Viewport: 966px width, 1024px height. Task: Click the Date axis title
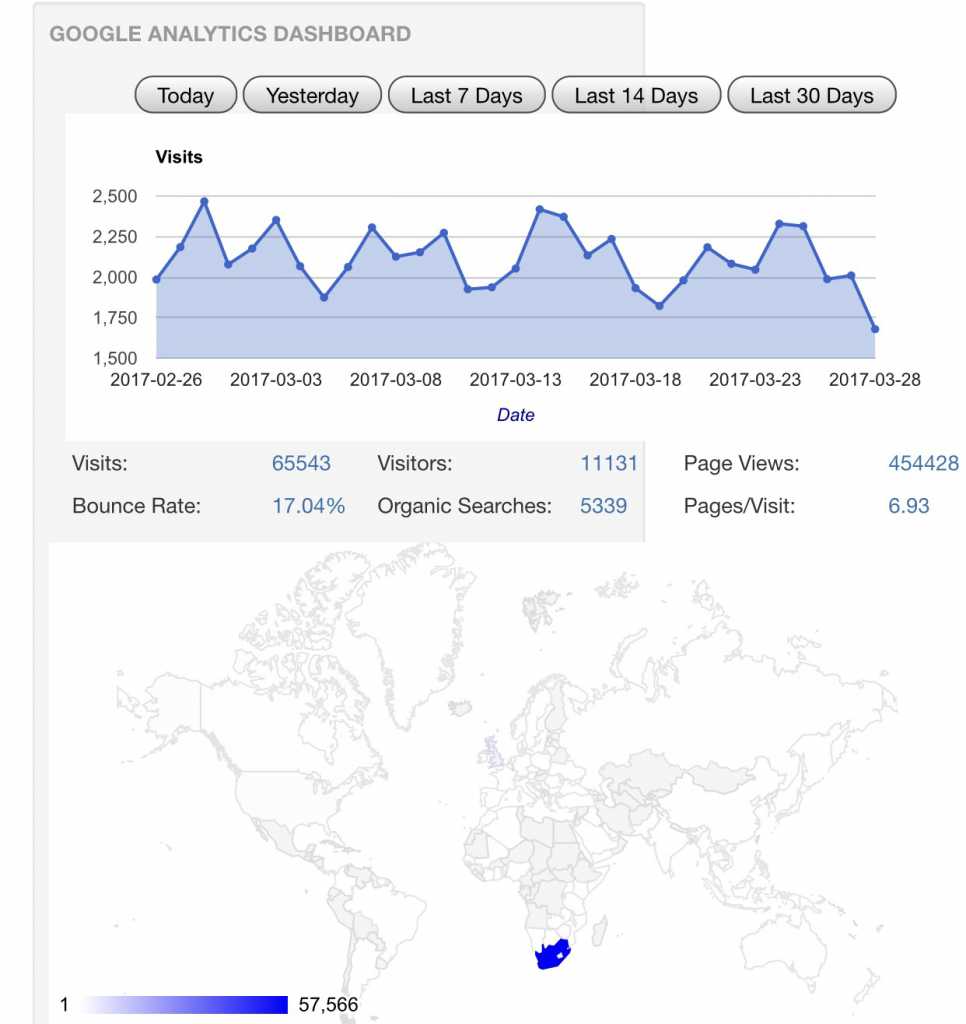click(x=515, y=415)
